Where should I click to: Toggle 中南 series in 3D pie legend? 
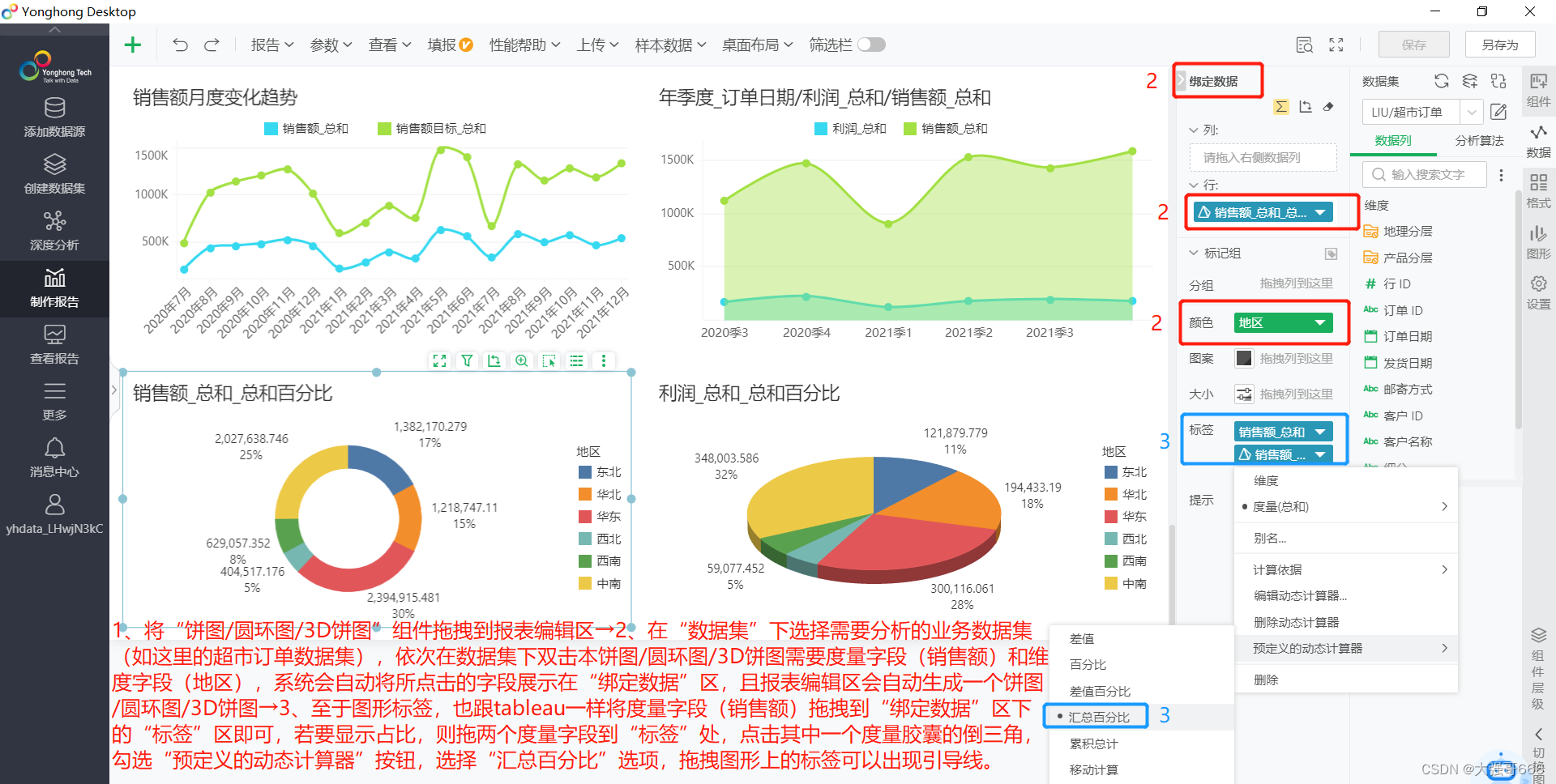[x=1126, y=583]
